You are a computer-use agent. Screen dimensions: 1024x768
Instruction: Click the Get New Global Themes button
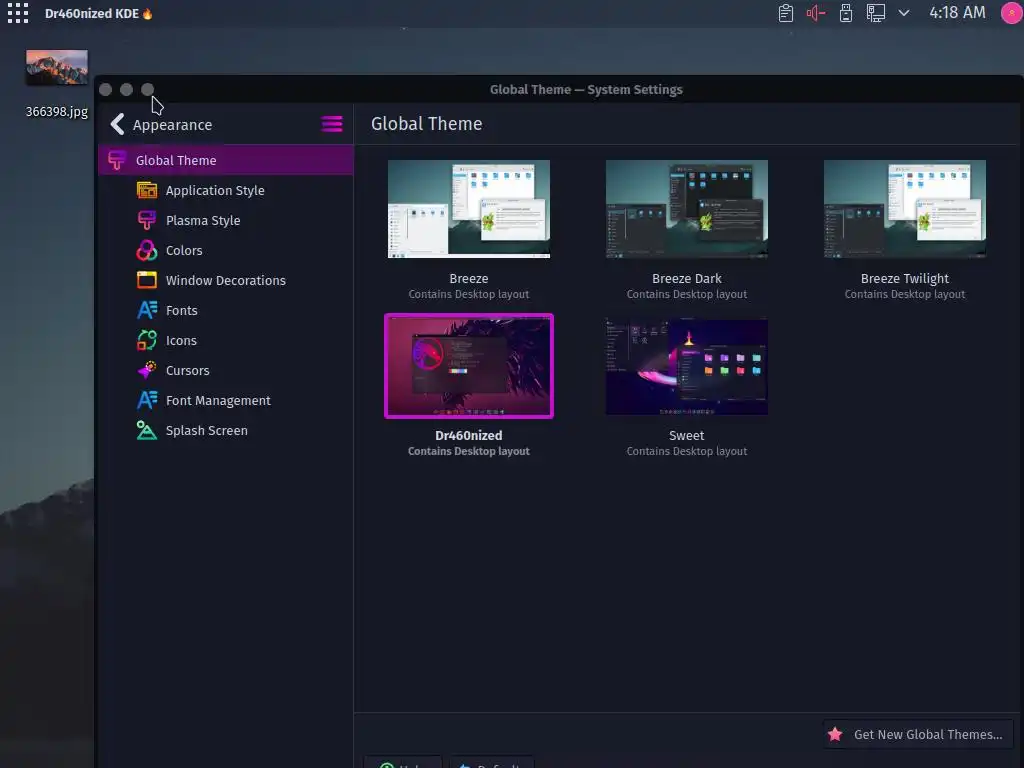tap(918, 734)
